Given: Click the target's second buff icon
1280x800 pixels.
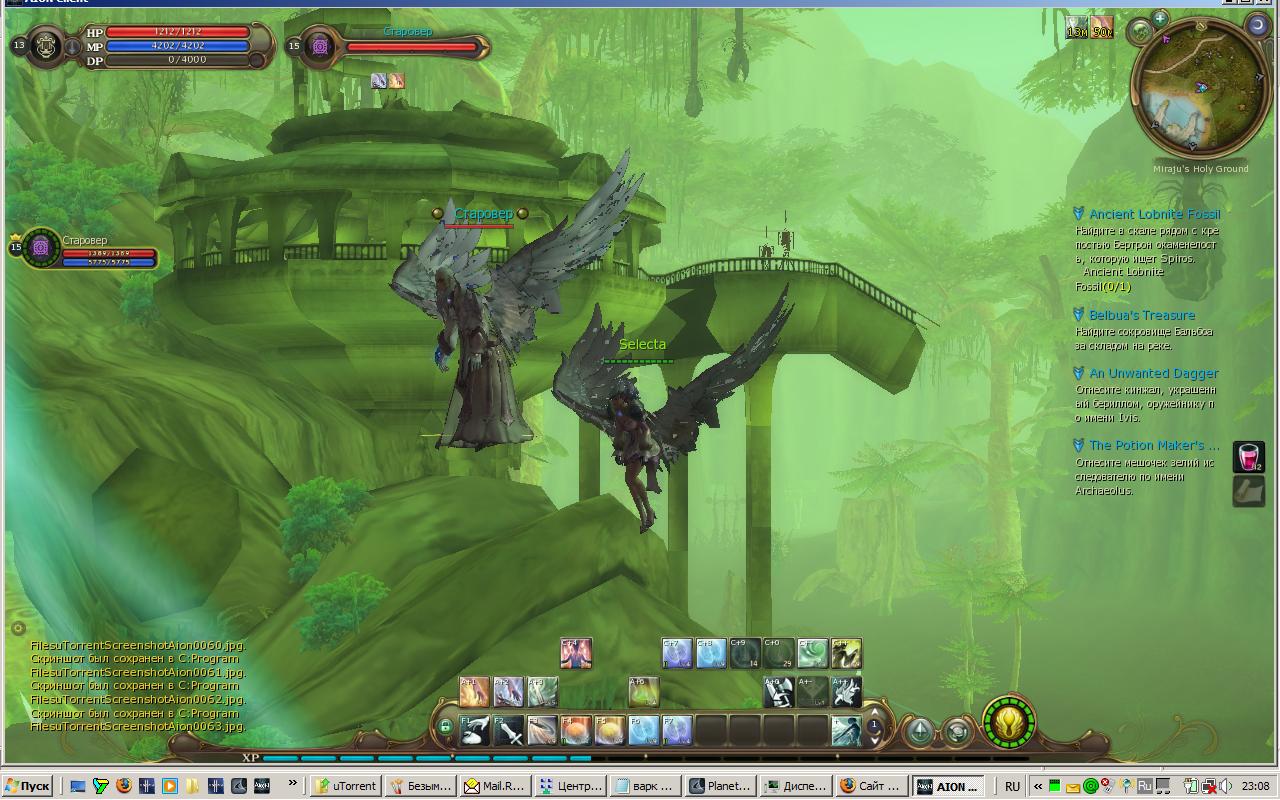Looking at the screenshot, I should (x=397, y=81).
